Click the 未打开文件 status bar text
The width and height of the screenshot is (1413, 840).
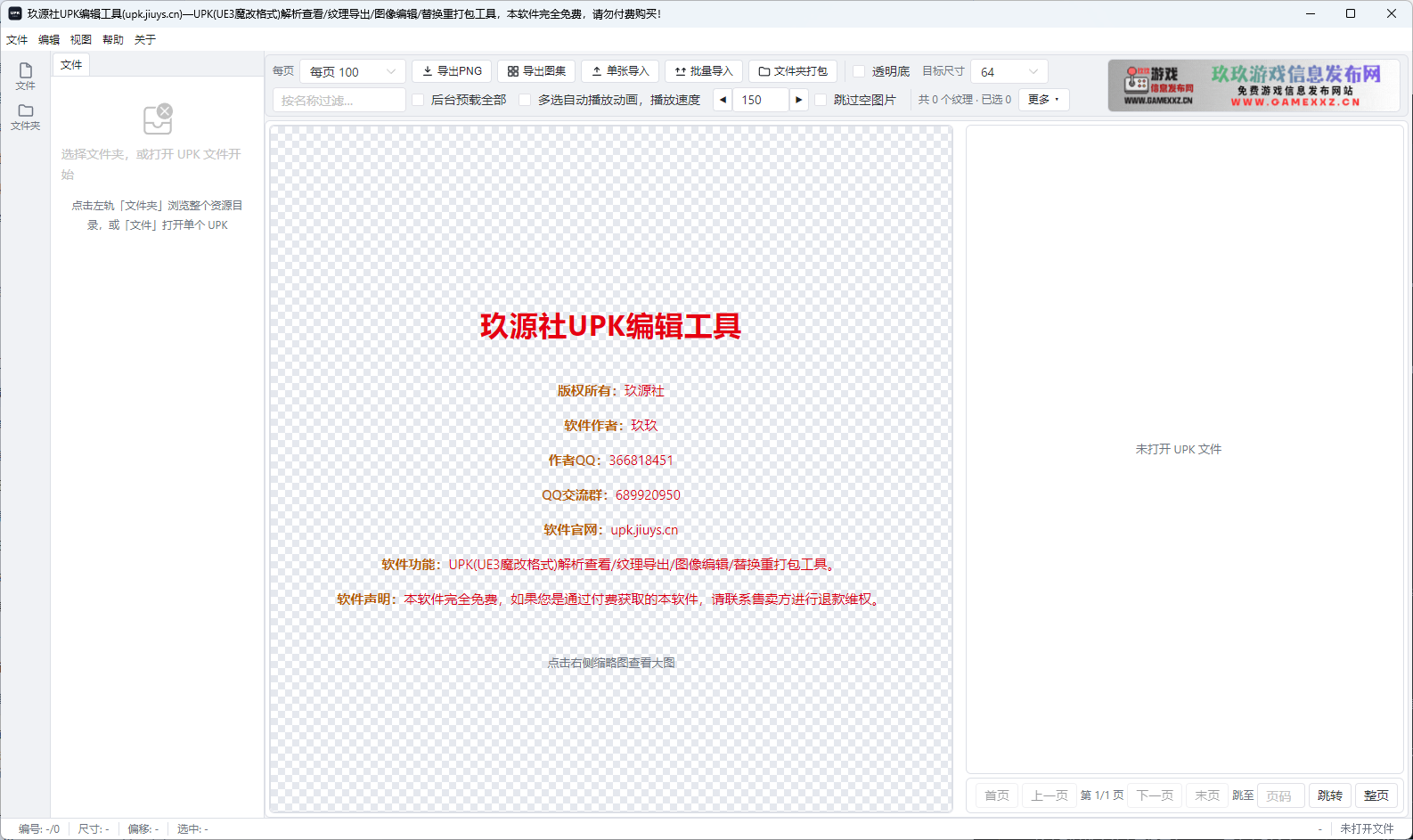coord(1367,828)
